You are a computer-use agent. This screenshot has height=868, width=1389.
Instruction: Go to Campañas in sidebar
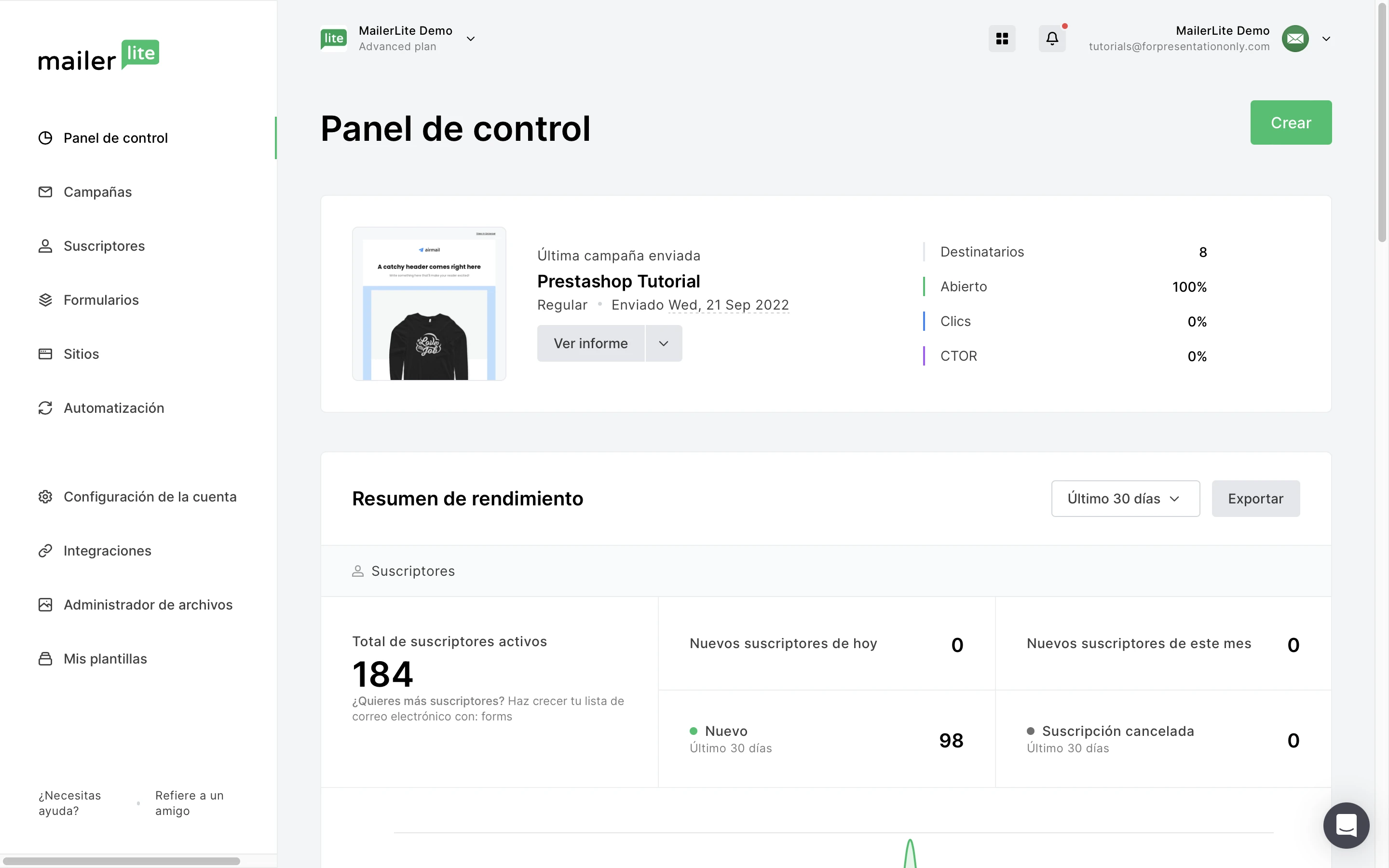(x=97, y=192)
